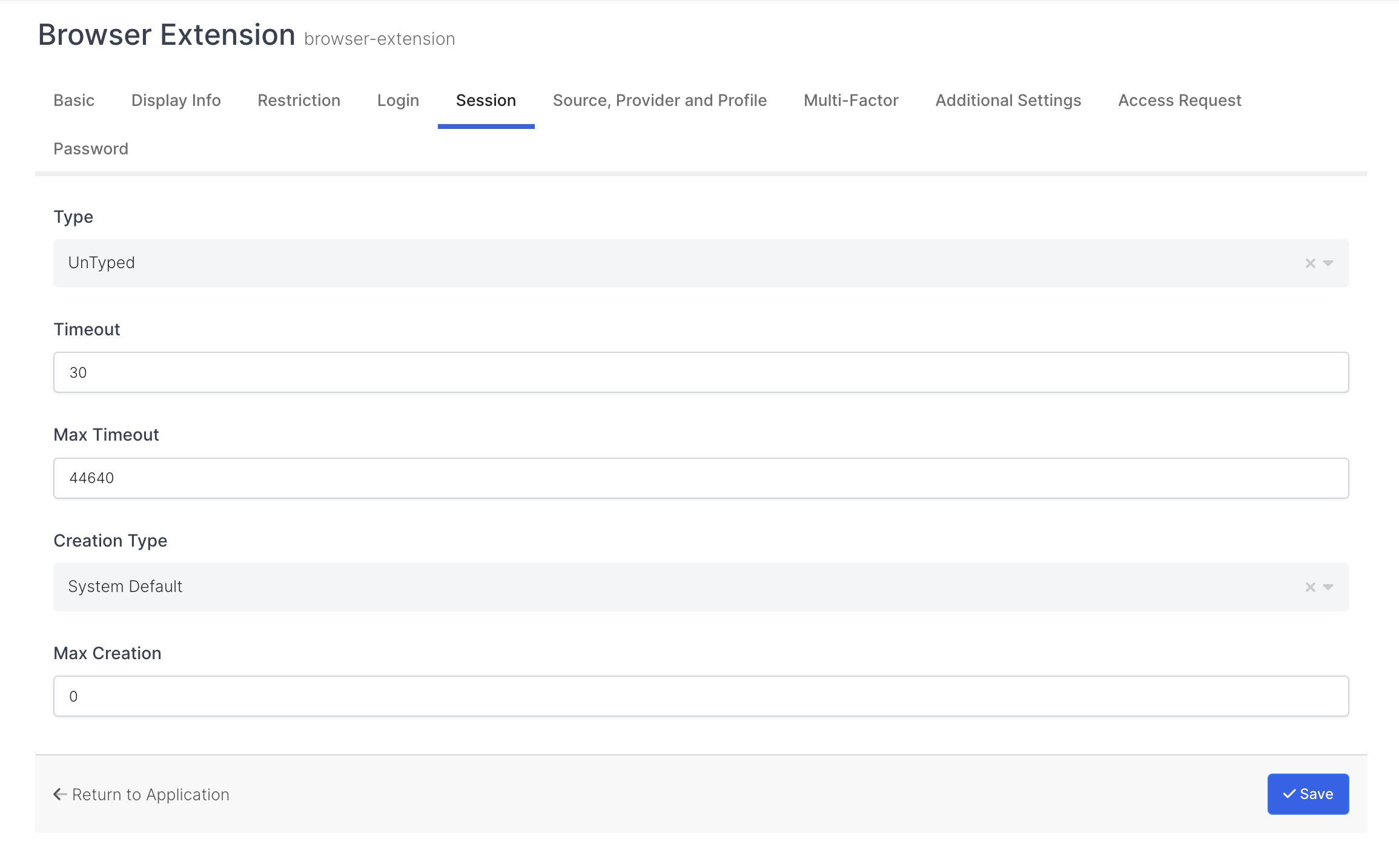The width and height of the screenshot is (1399, 868).
Task: Follow the Return to Application link
Action: click(142, 794)
